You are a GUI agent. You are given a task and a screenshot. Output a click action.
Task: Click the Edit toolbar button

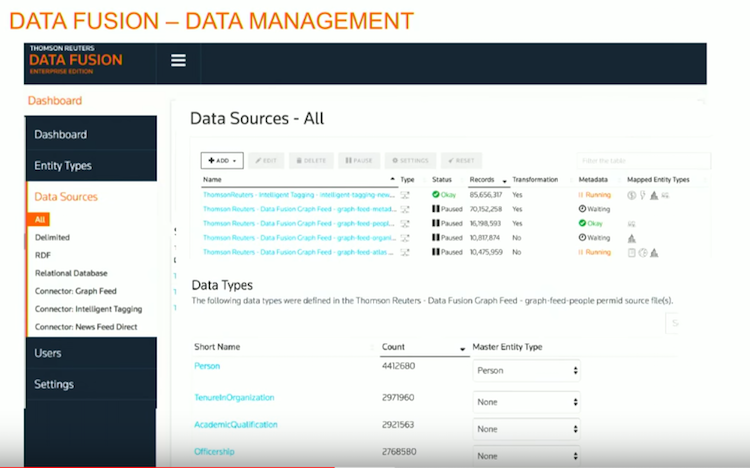coord(266,161)
